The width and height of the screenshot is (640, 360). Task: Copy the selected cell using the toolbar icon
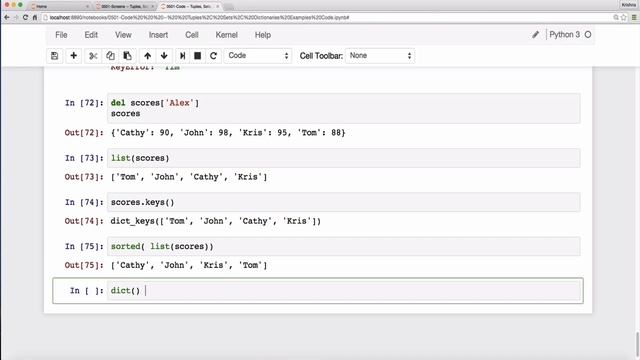[x=110, y=56]
